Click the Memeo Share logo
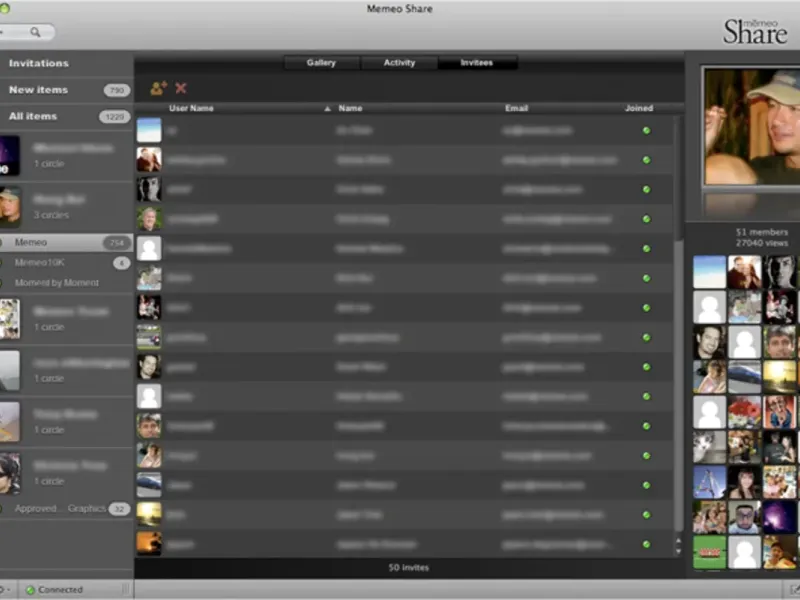The width and height of the screenshot is (800, 600). [755, 32]
